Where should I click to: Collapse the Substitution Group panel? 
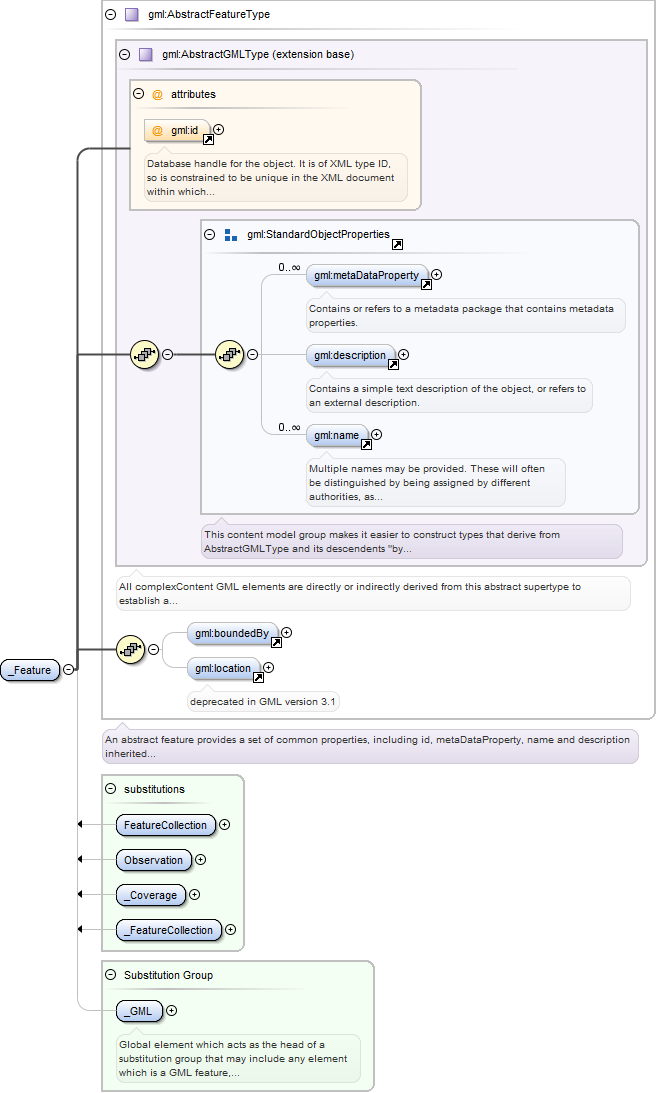tap(111, 975)
